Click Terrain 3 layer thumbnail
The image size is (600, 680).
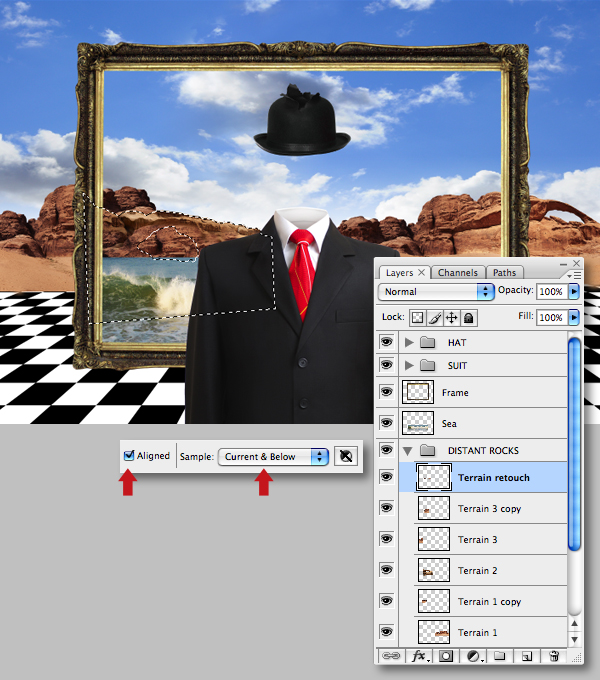click(434, 539)
